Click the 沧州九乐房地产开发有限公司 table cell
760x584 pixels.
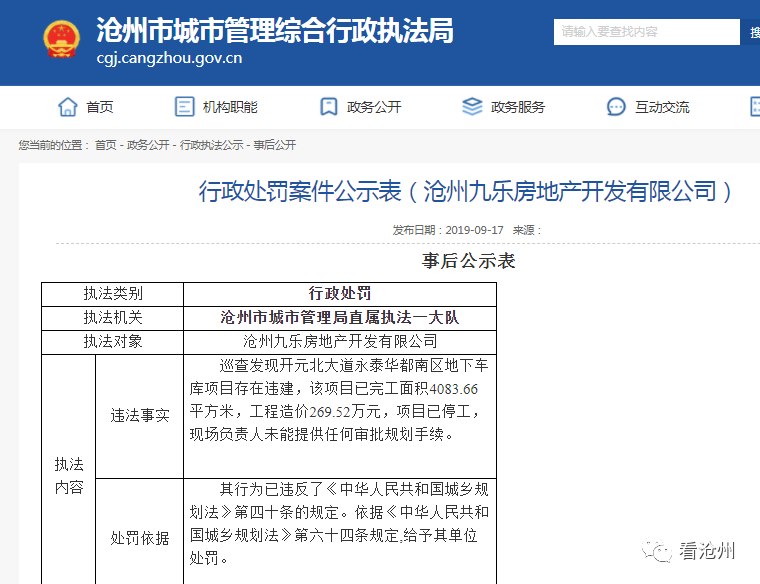point(340,342)
